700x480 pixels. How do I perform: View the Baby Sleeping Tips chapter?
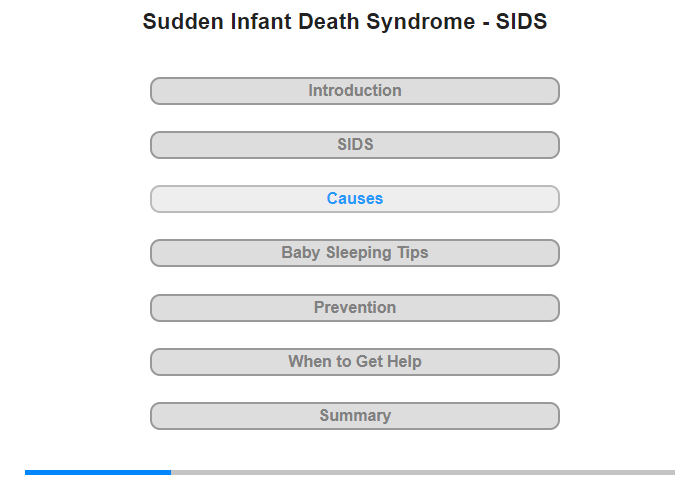[x=354, y=253]
